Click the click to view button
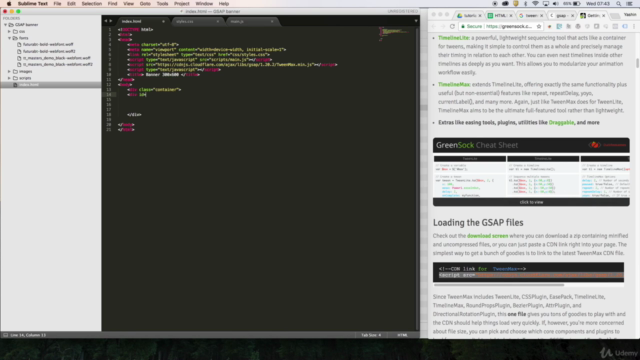Image resolution: width=640 pixels, height=360 pixels. [x=531, y=202]
